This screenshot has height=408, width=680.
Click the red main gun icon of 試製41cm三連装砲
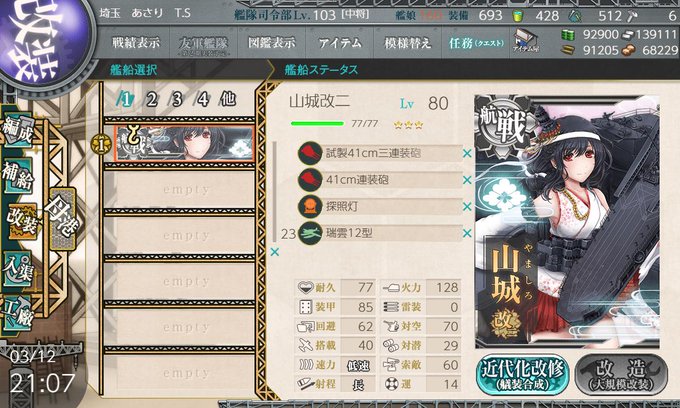coord(310,153)
